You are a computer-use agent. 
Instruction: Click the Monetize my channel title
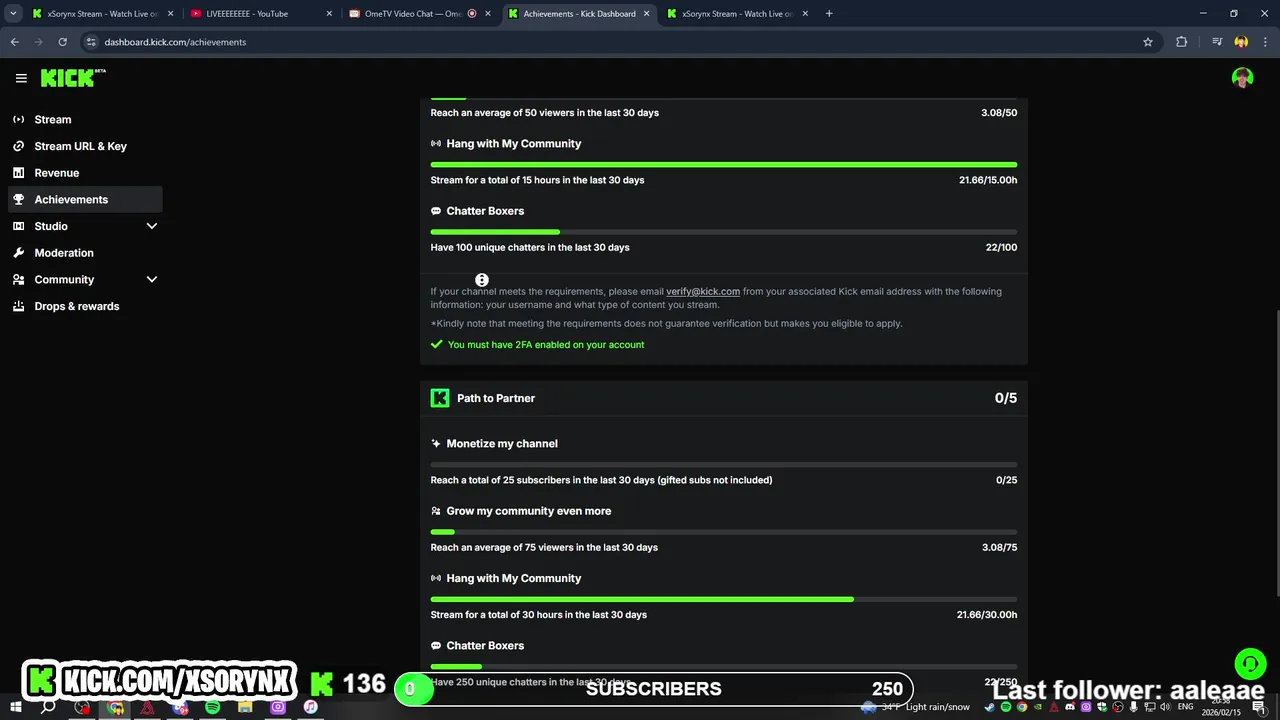tap(502, 443)
